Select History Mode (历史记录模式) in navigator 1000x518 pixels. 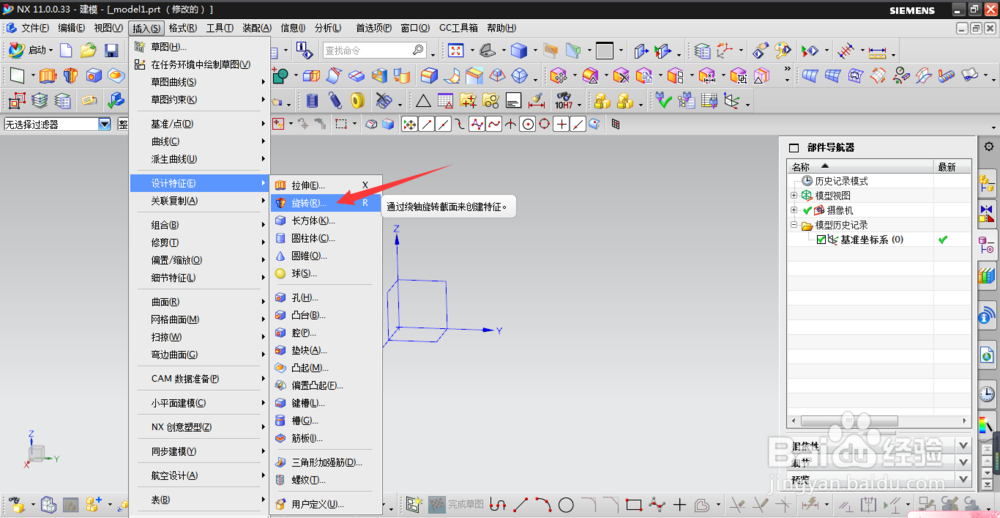pyautogui.click(x=841, y=181)
